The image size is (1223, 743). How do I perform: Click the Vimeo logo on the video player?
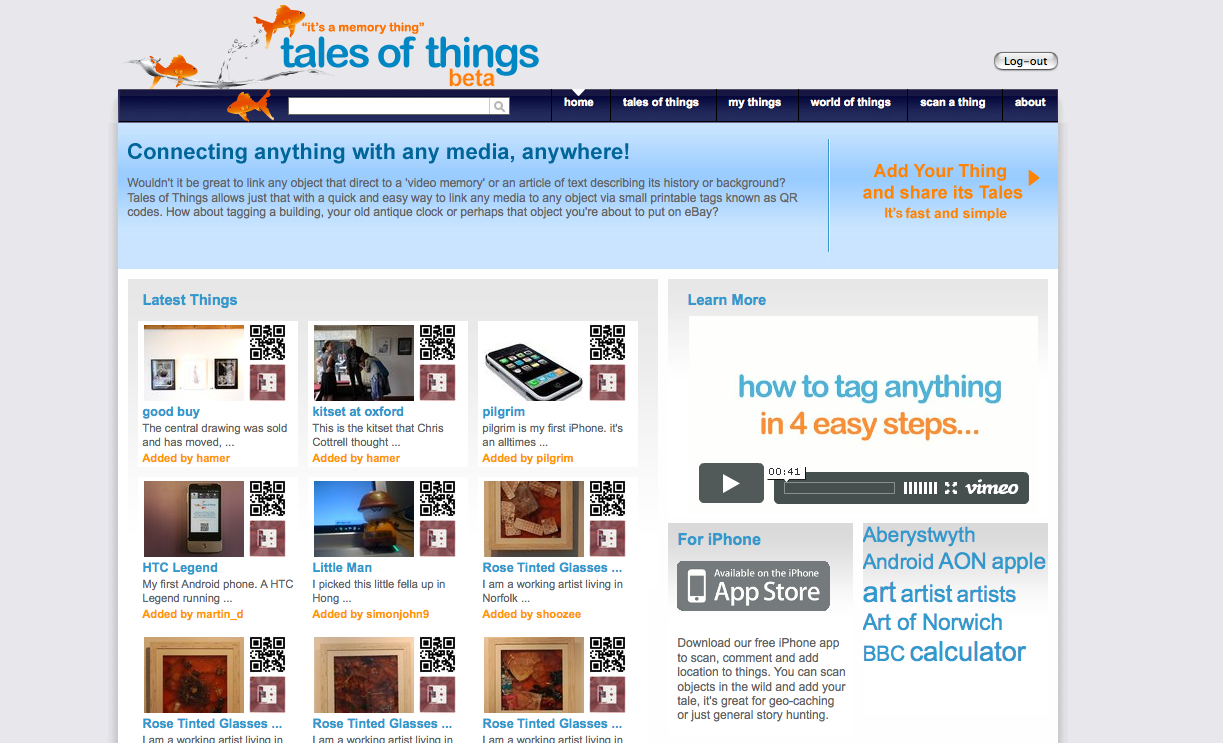point(992,488)
